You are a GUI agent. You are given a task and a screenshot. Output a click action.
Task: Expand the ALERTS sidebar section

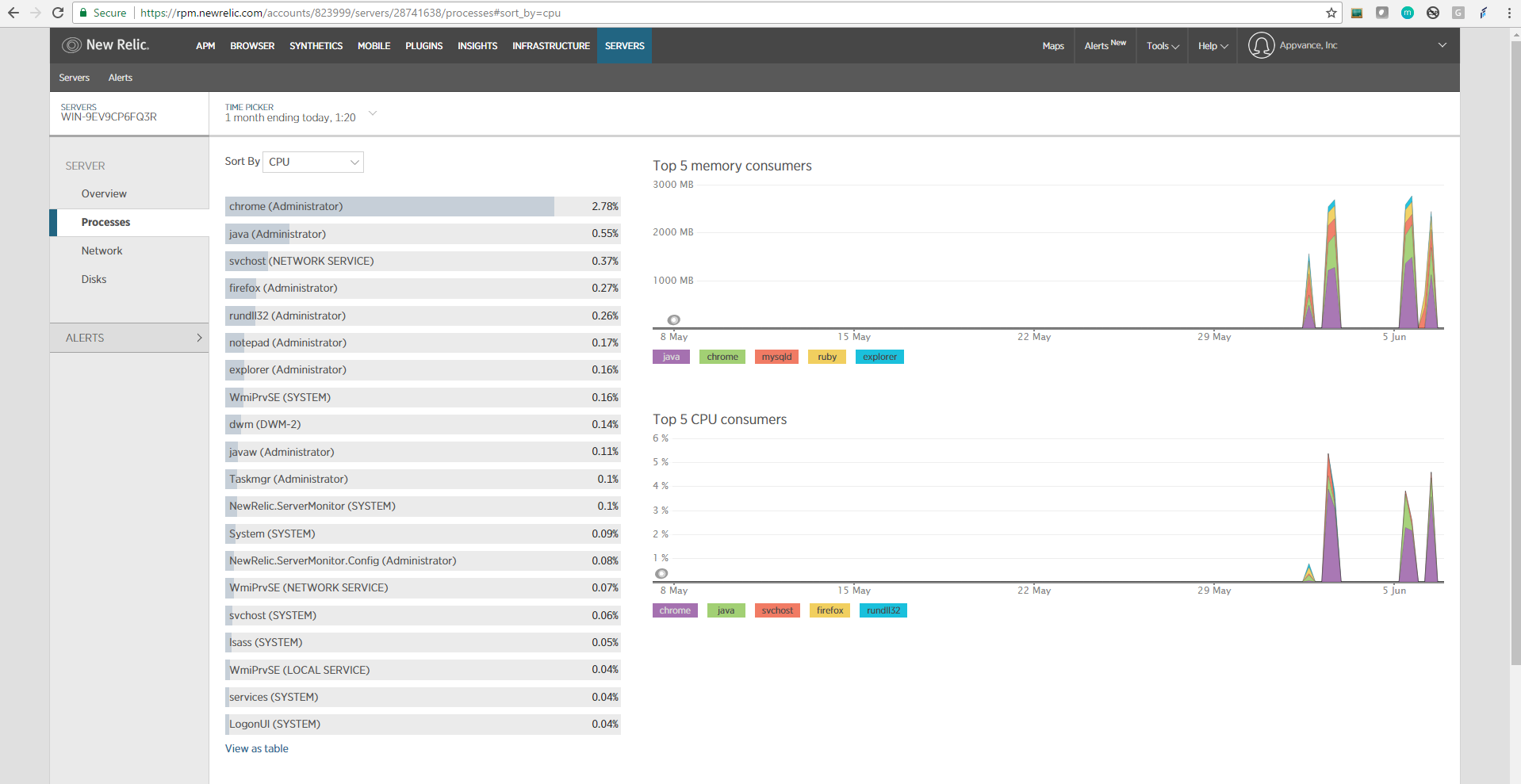pos(129,338)
